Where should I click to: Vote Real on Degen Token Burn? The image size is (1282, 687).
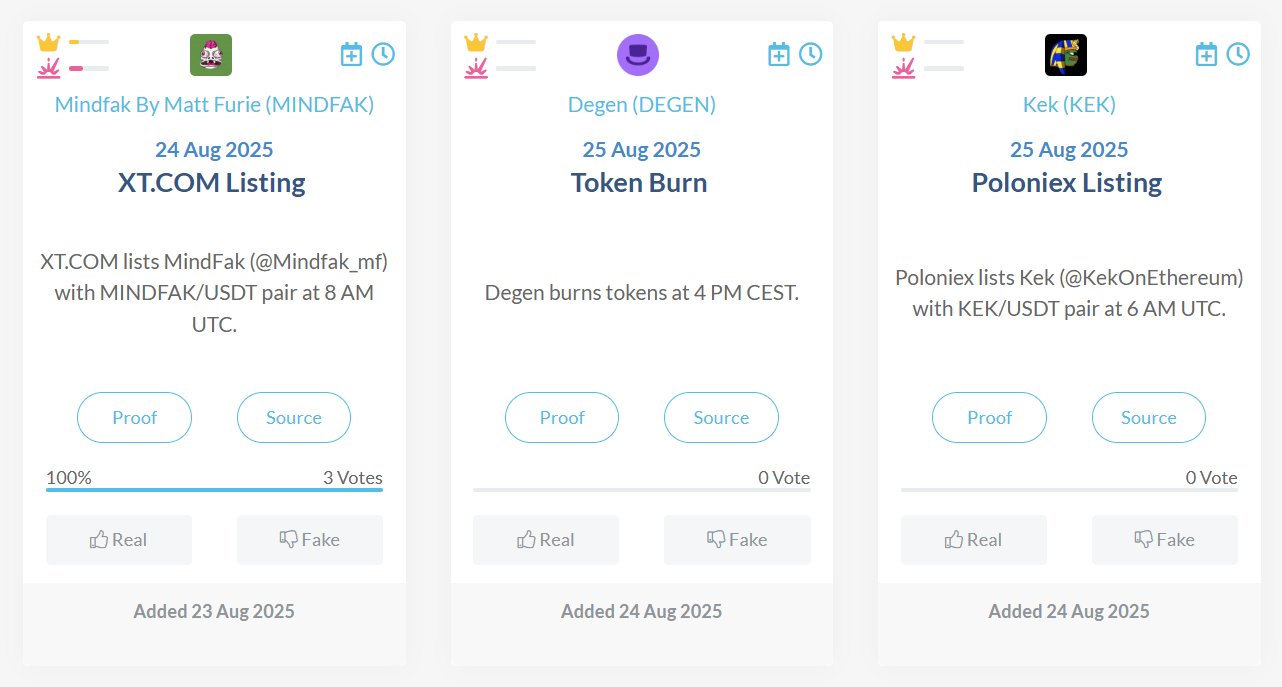[x=545, y=540]
